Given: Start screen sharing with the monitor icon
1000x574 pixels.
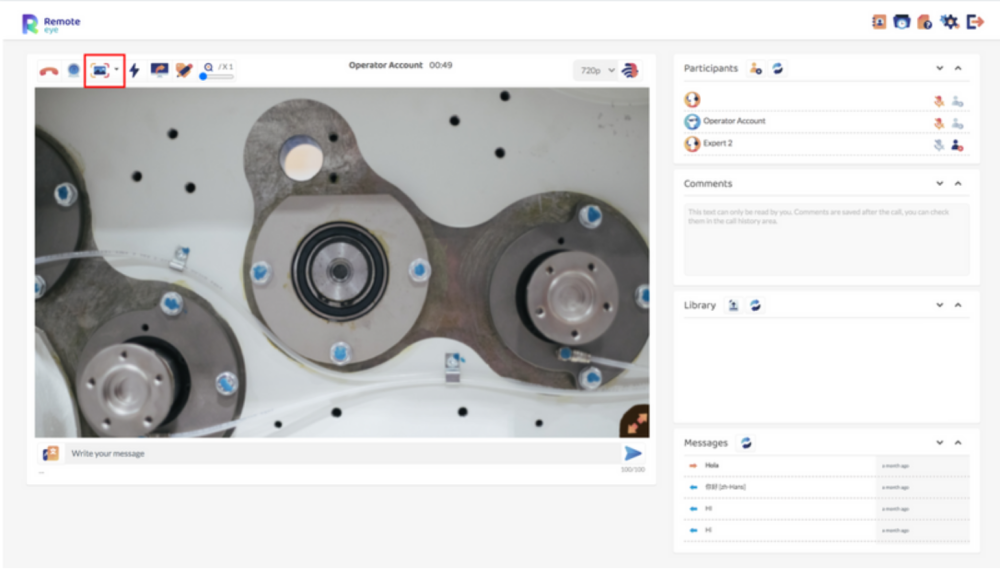Looking at the screenshot, I should [159, 70].
